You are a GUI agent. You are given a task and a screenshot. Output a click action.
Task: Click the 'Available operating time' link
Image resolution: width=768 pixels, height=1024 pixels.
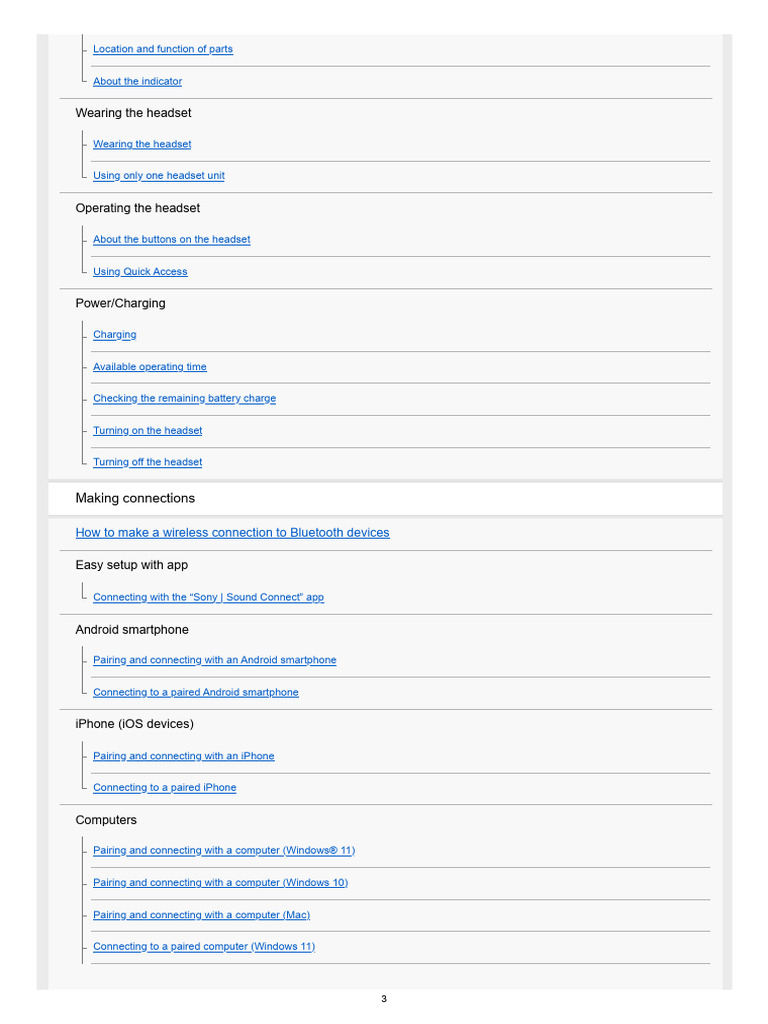pos(149,366)
